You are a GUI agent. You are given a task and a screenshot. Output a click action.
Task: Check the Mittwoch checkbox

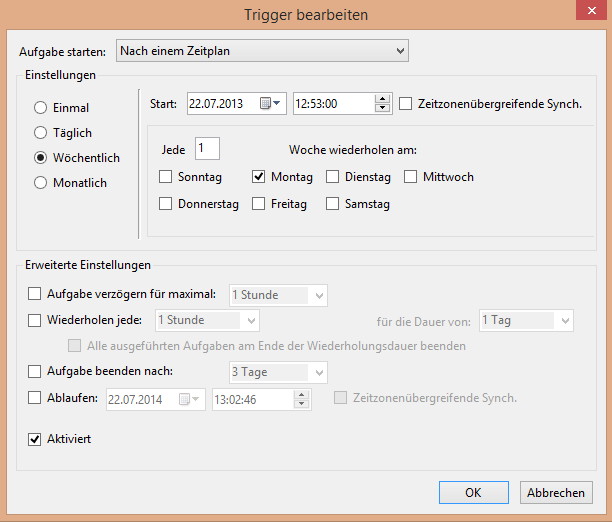[410, 176]
